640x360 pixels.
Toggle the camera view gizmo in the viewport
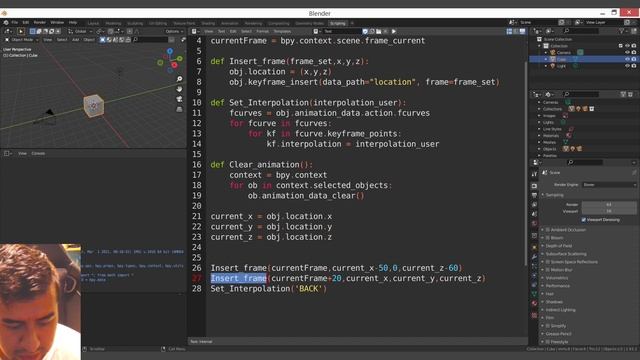[179, 99]
